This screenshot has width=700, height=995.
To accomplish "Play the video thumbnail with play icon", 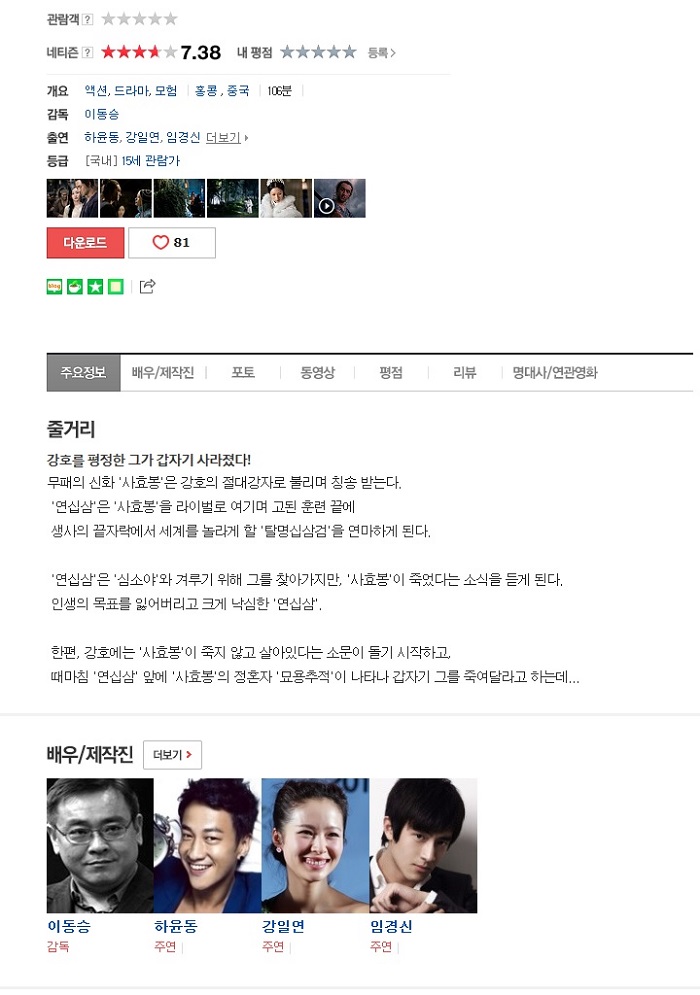I will (x=340, y=198).
